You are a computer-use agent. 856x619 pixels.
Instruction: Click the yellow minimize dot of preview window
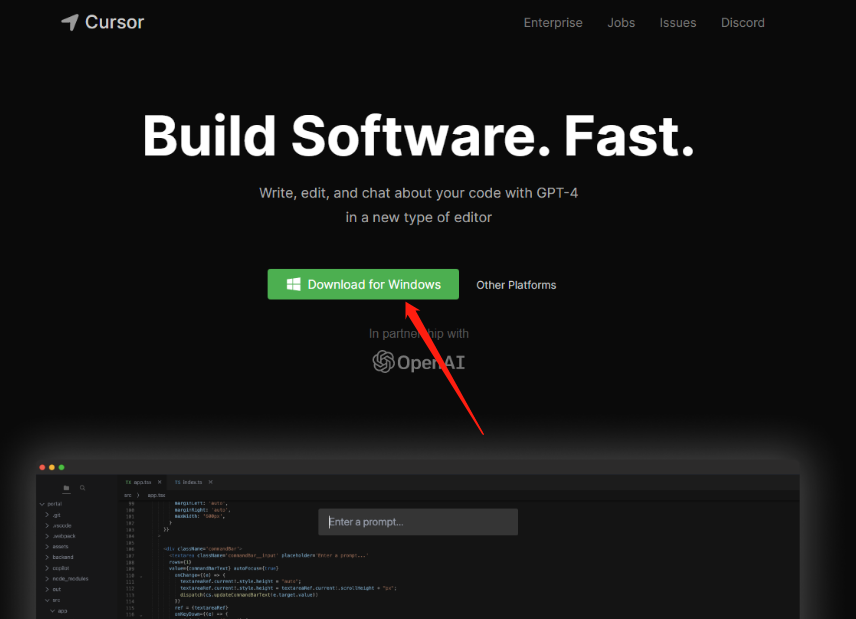tap(52, 467)
